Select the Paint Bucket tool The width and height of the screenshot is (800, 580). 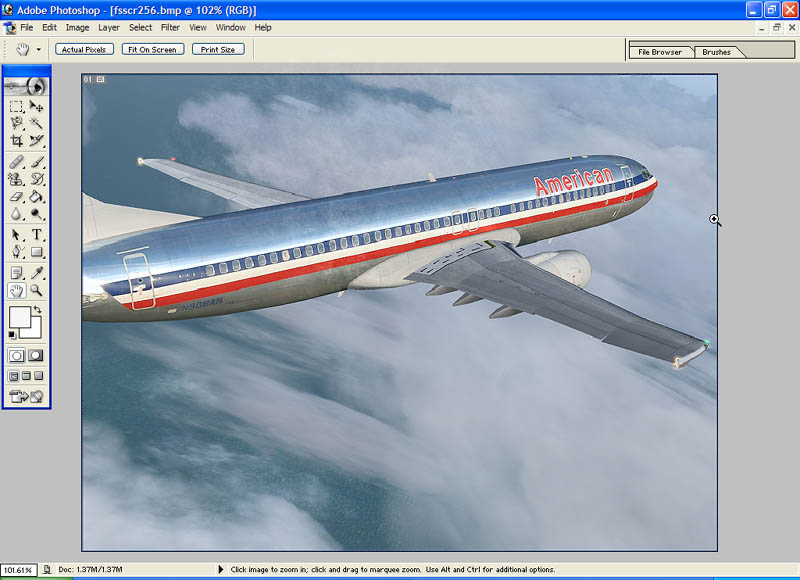[x=37, y=197]
